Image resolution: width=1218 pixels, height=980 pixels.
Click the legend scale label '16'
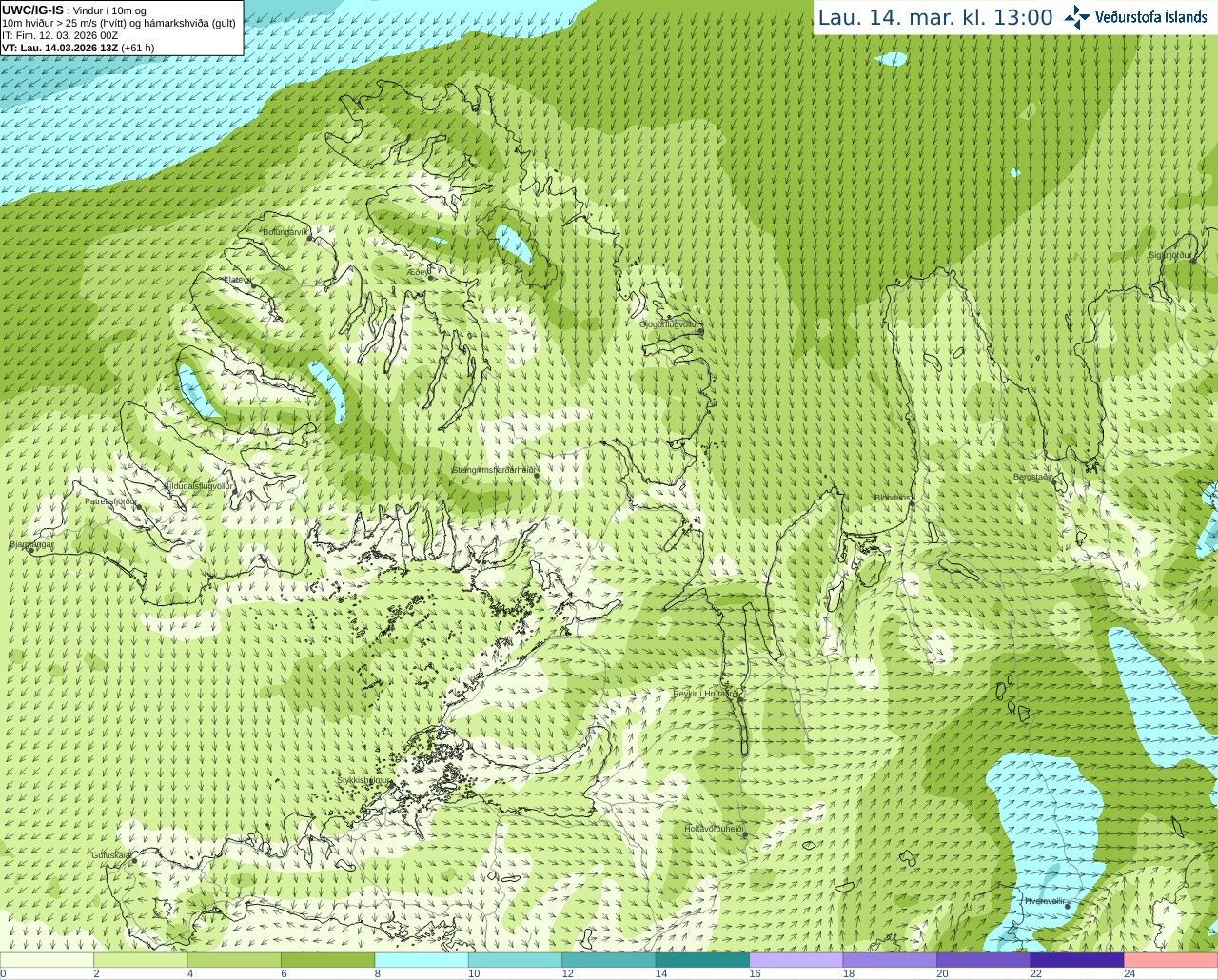[755, 973]
